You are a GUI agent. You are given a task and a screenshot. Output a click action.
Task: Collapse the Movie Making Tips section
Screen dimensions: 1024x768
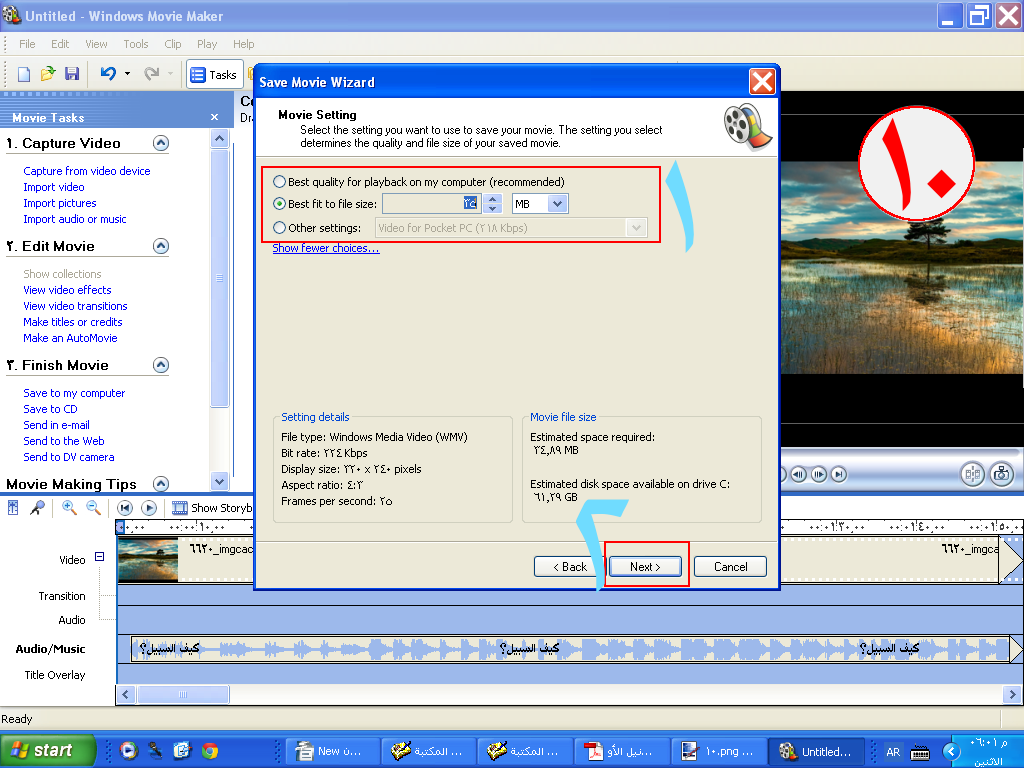(x=161, y=483)
